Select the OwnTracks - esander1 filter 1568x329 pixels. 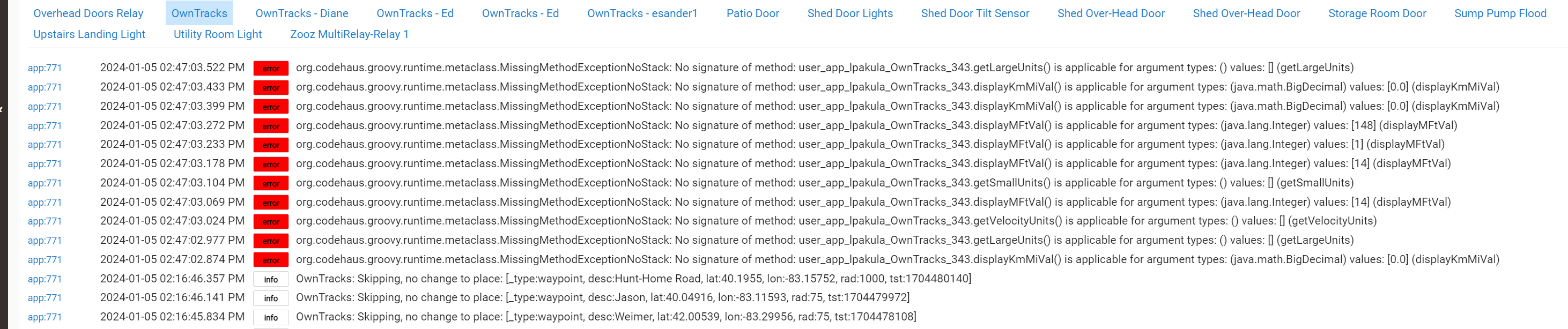(x=642, y=13)
